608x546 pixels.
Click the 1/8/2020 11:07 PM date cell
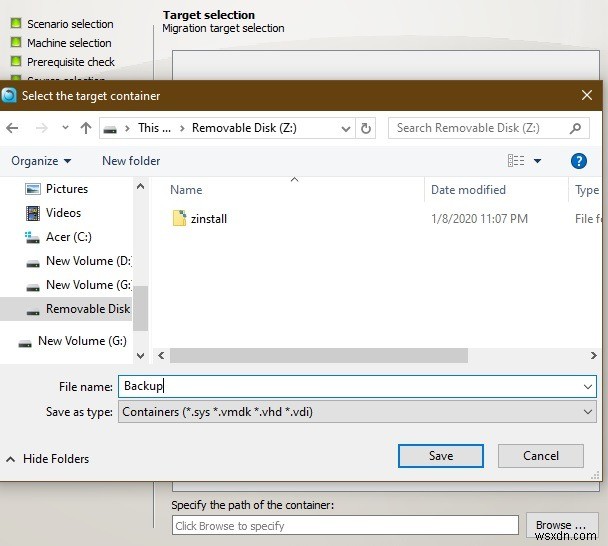click(479, 219)
